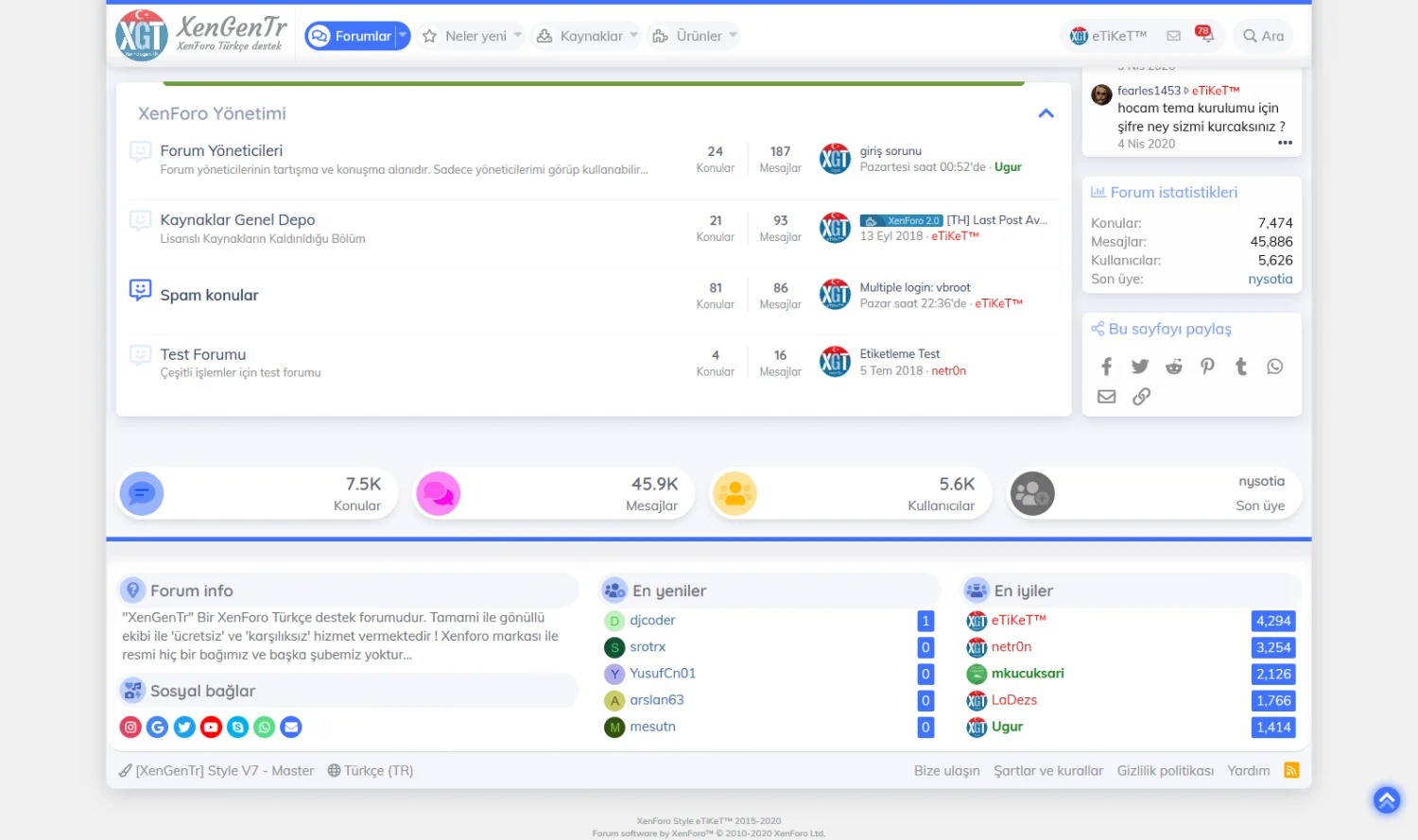Open WhatsApp social link in footer
Screen dimensions: 1418x840
click(265, 727)
